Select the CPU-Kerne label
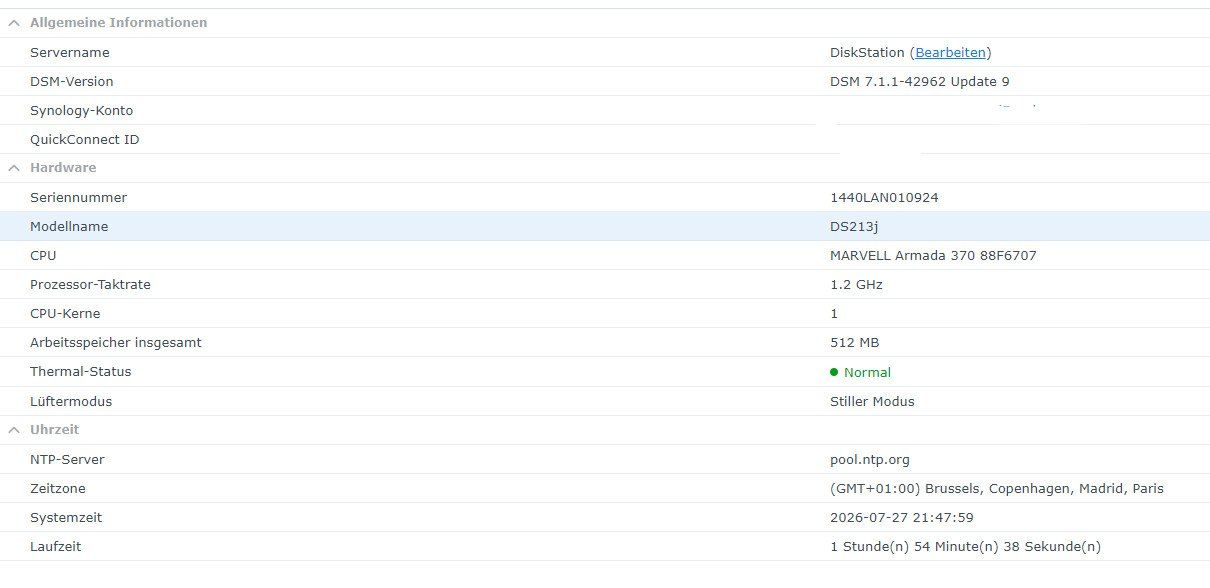Screen dimensions: 1210x588 point(65,314)
